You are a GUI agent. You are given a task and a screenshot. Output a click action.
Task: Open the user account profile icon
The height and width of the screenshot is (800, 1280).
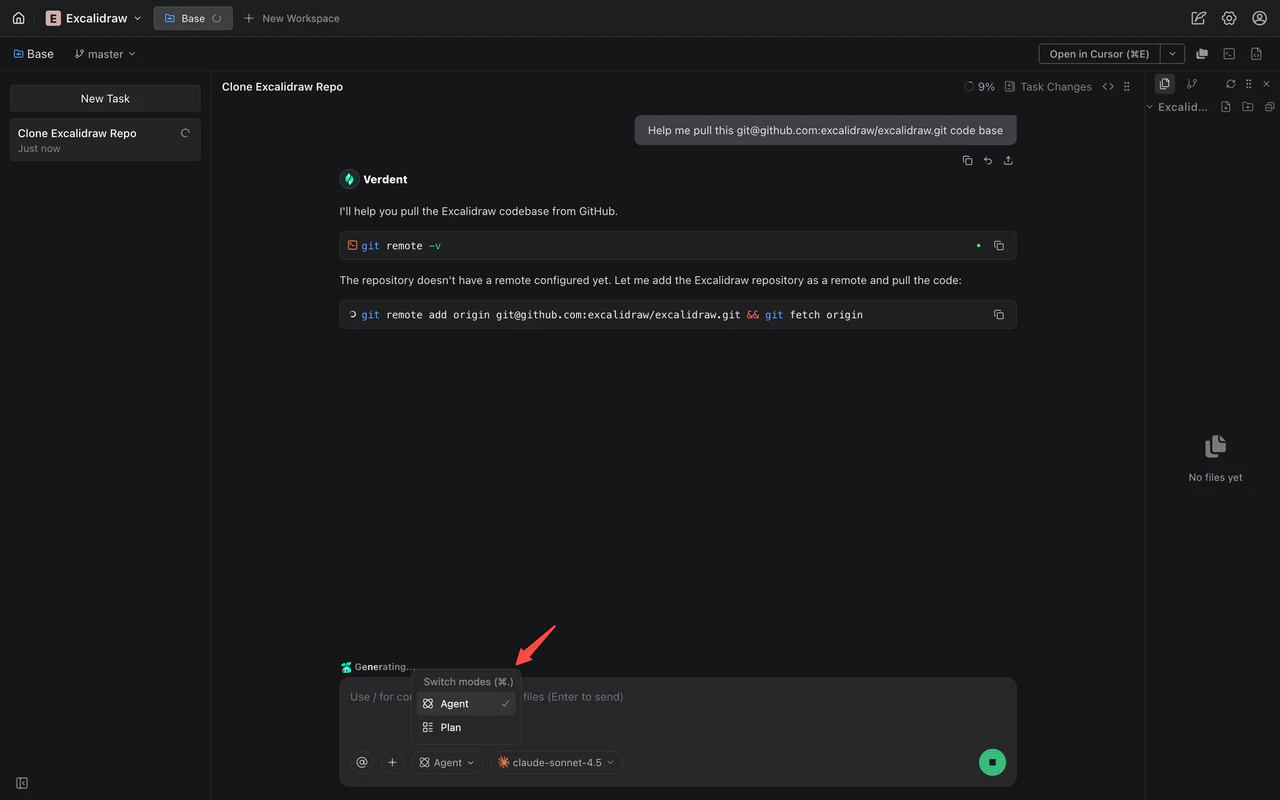point(1260,18)
